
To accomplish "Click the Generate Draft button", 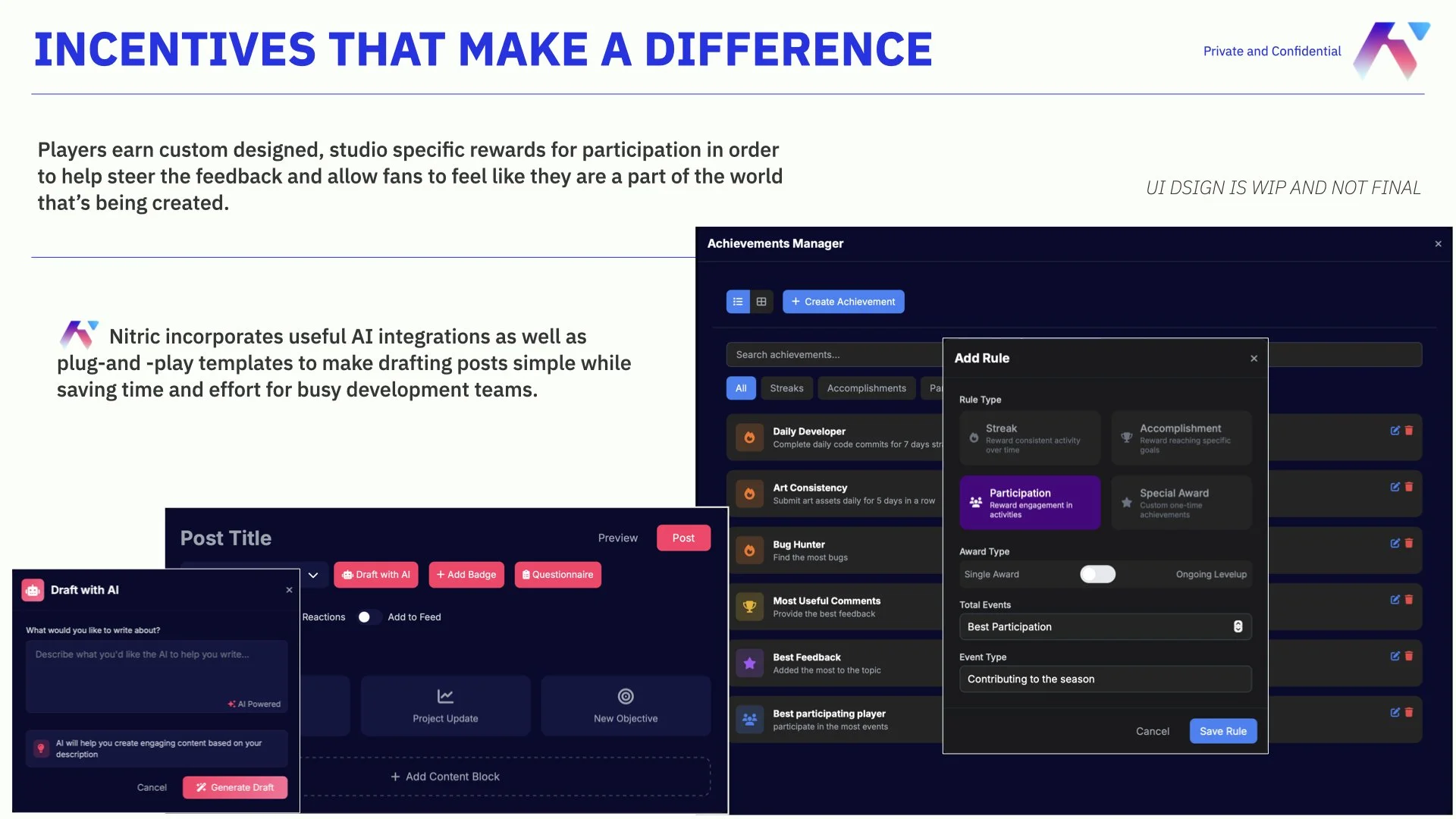I will 235,788.
